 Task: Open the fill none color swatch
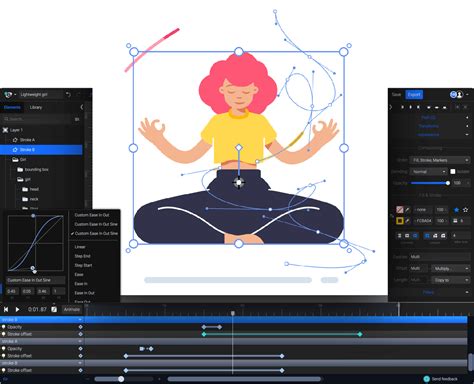[400, 210]
